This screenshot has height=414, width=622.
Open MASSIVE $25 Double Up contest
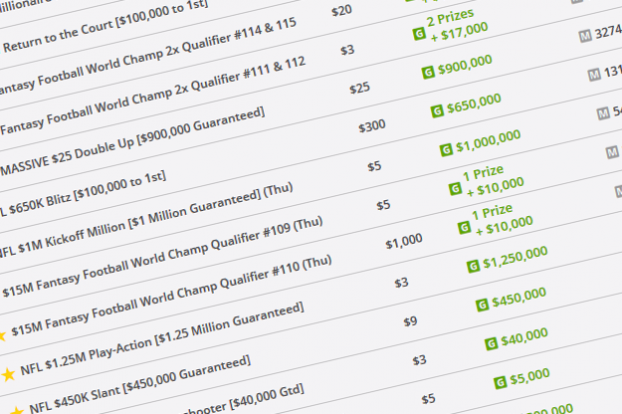click(x=132, y=142)
